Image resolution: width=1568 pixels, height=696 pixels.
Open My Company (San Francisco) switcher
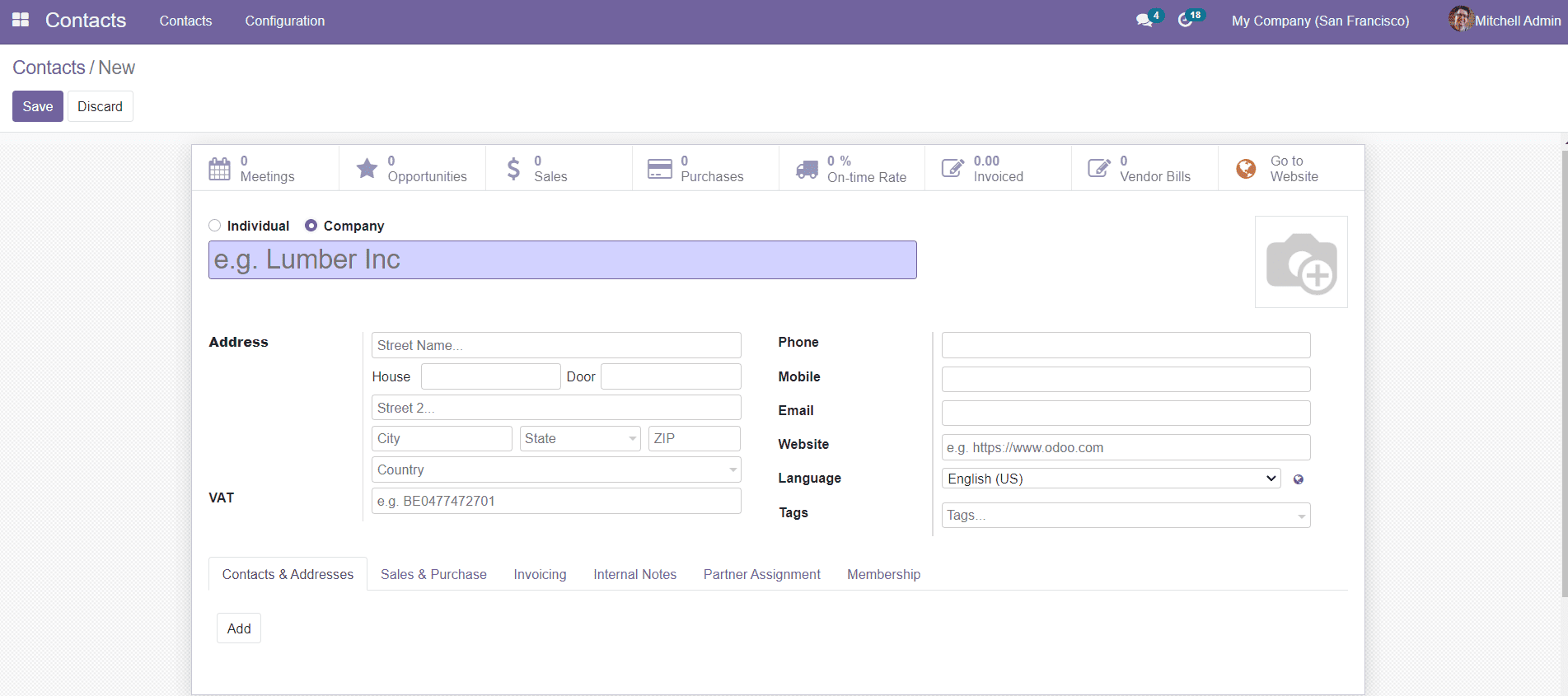[1320, 21]
